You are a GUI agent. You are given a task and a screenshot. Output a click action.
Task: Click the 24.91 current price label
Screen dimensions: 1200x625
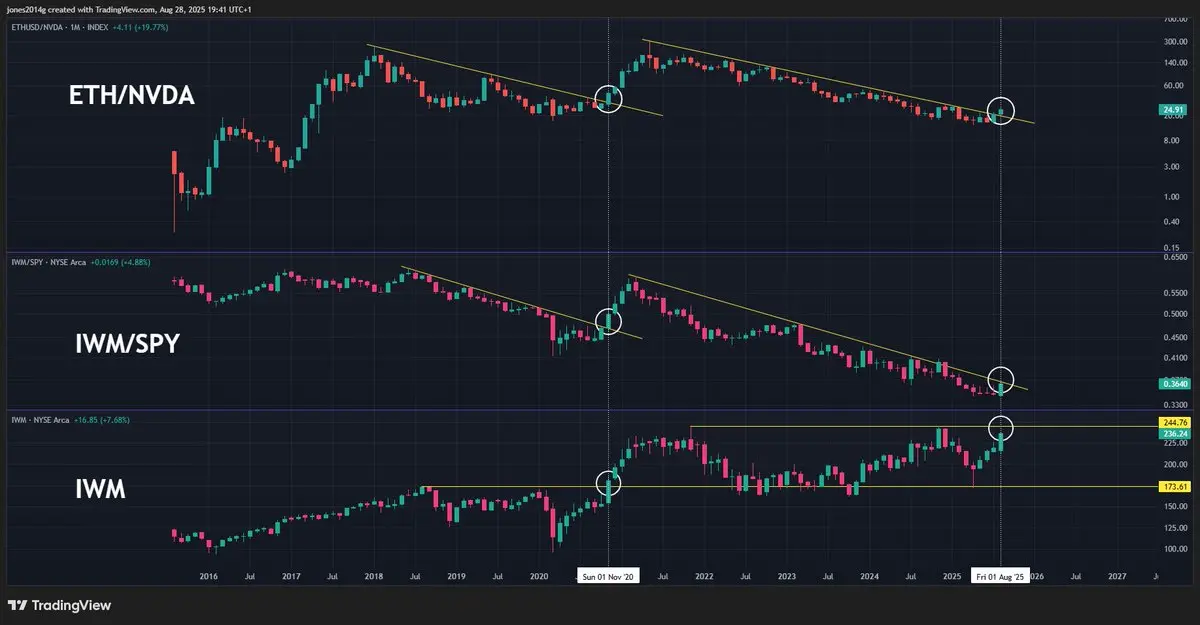pyautogui.click(x=1173, y=109)
